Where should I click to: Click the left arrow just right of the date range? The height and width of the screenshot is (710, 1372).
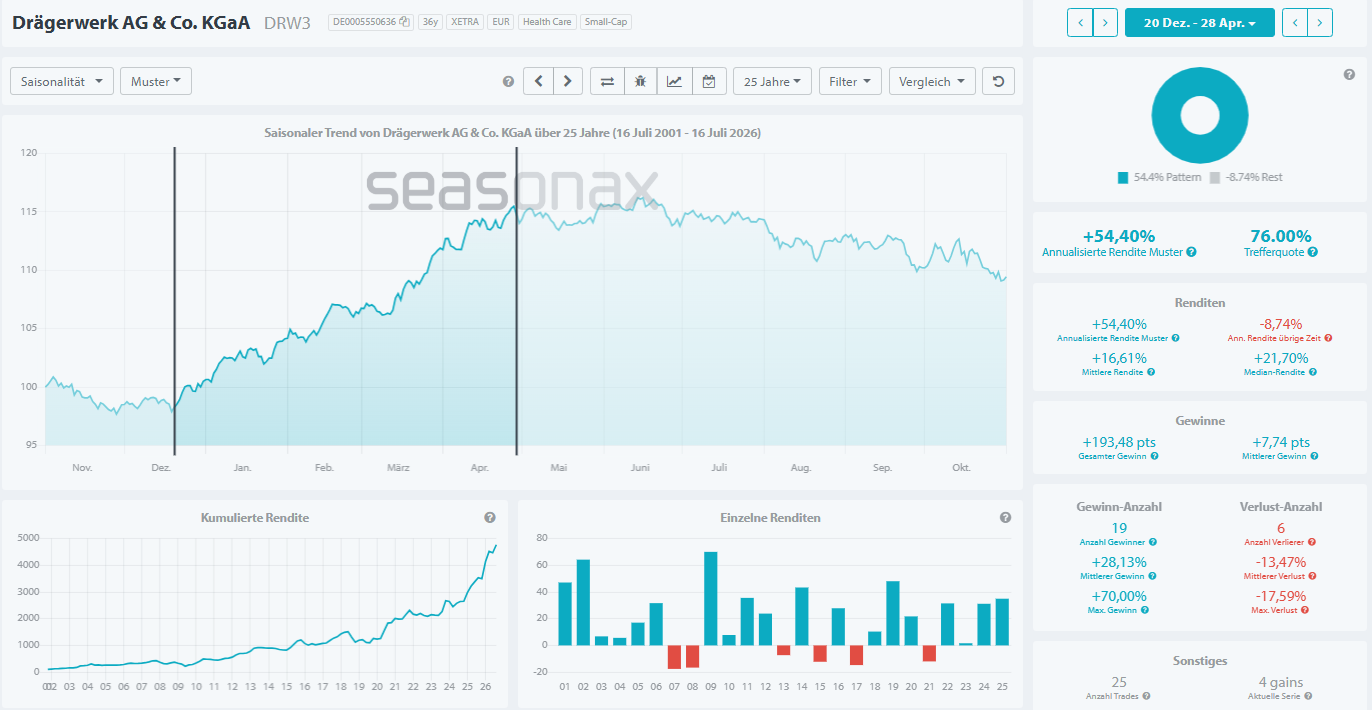click(1295, 22)
